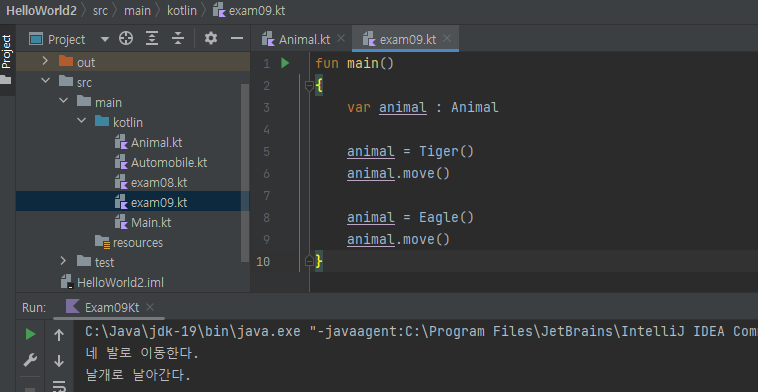The width and height of the screenshot is (758, 392).
Task: Expand the out folder
Action: [x=45, y=61]
